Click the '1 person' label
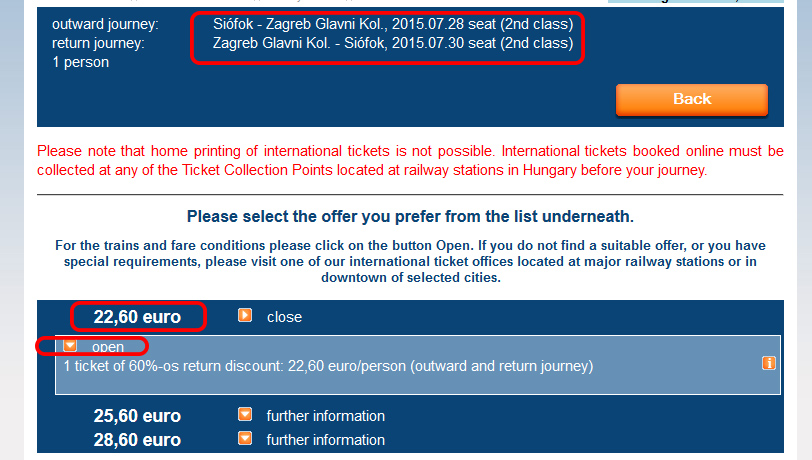 [81, 62]
